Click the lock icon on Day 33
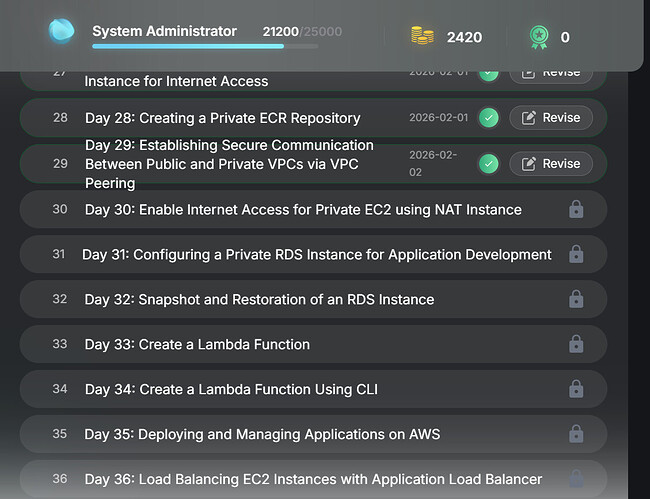650x499 pixels. coord(576,345)
